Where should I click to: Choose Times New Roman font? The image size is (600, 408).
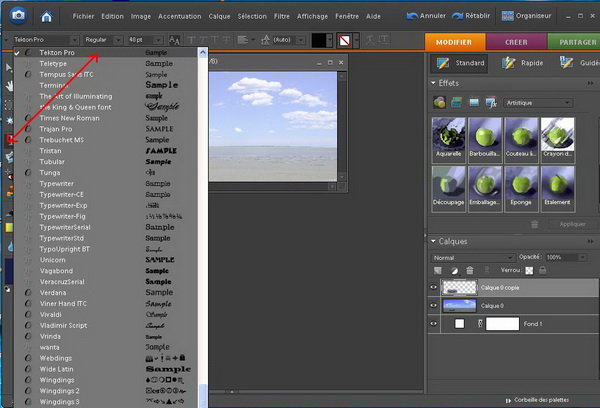[69, 118]
